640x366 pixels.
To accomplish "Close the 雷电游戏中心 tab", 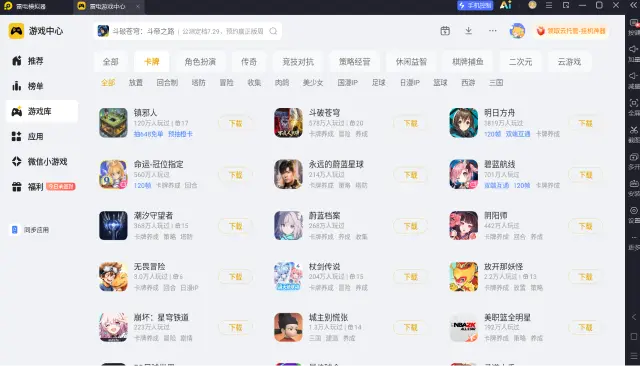I will point(138,6).
